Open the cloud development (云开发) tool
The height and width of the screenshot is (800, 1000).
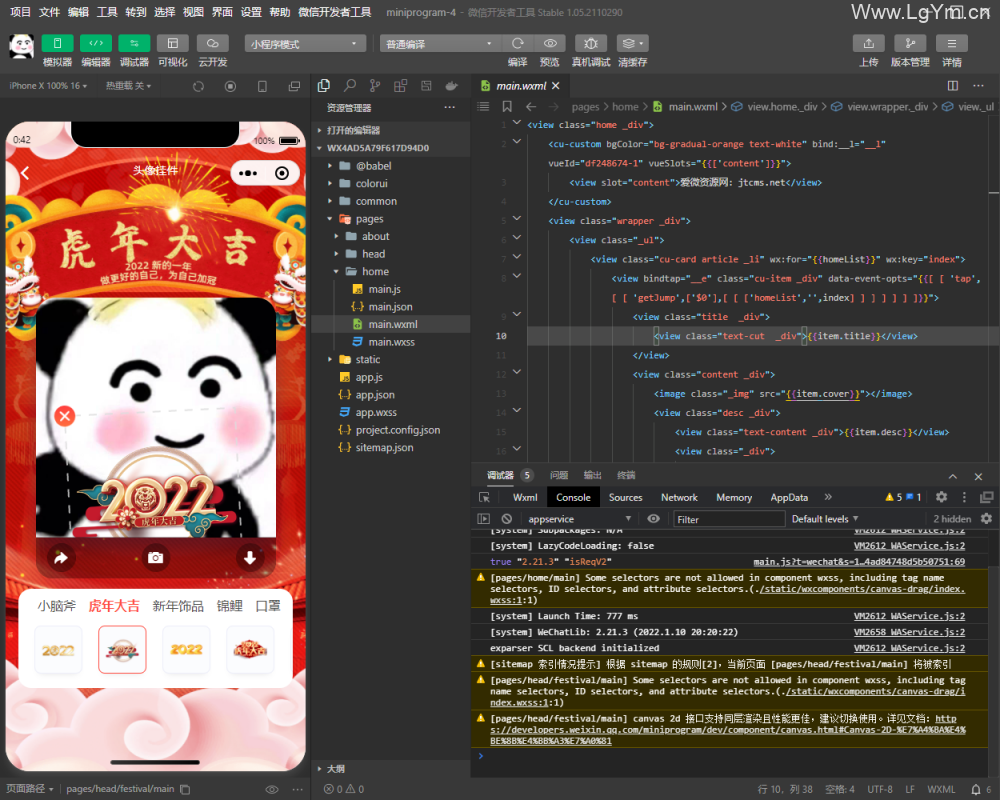[212, 43]
